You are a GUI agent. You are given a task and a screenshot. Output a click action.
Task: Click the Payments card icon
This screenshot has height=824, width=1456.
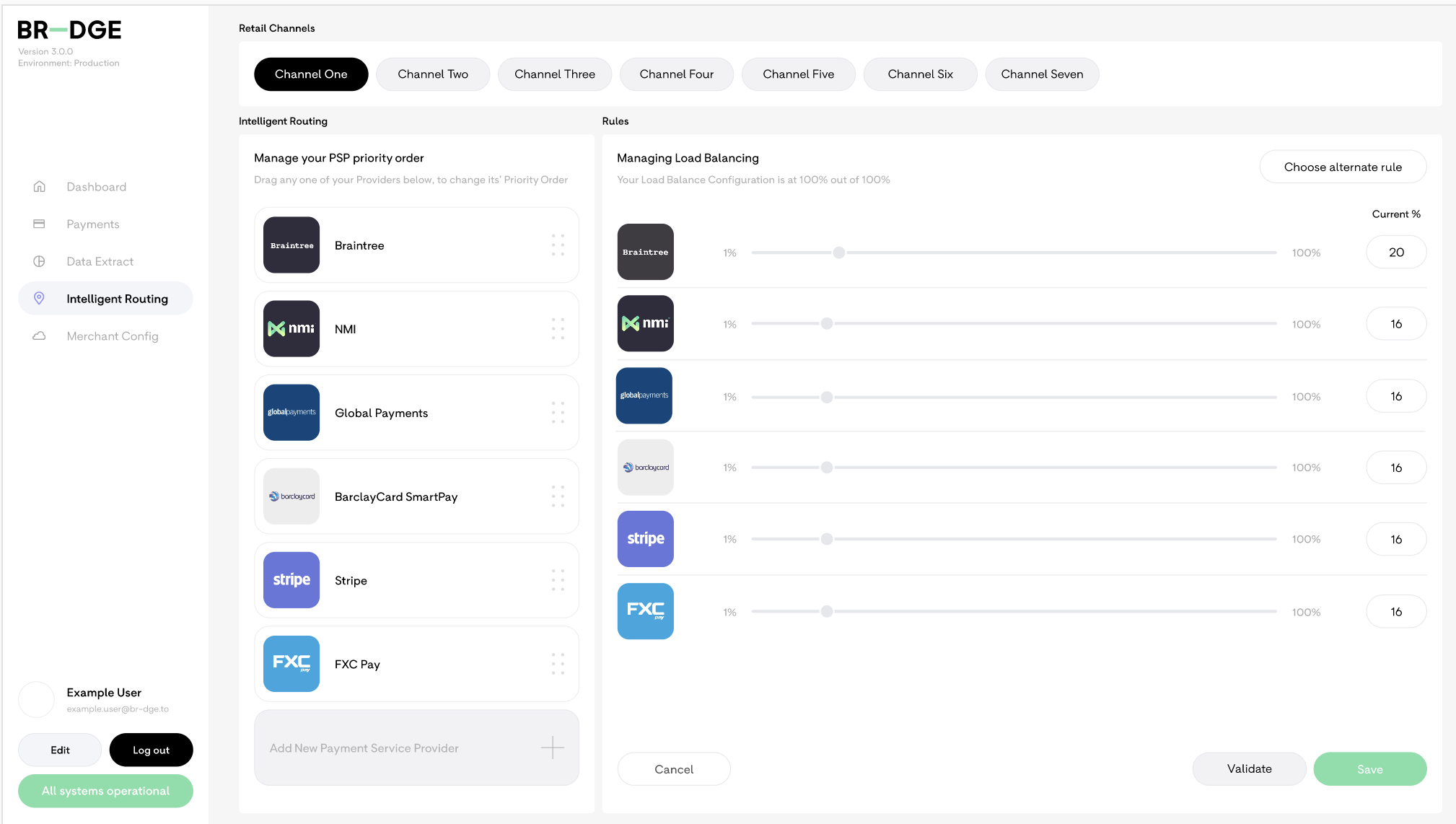click(x=40, y=224)
